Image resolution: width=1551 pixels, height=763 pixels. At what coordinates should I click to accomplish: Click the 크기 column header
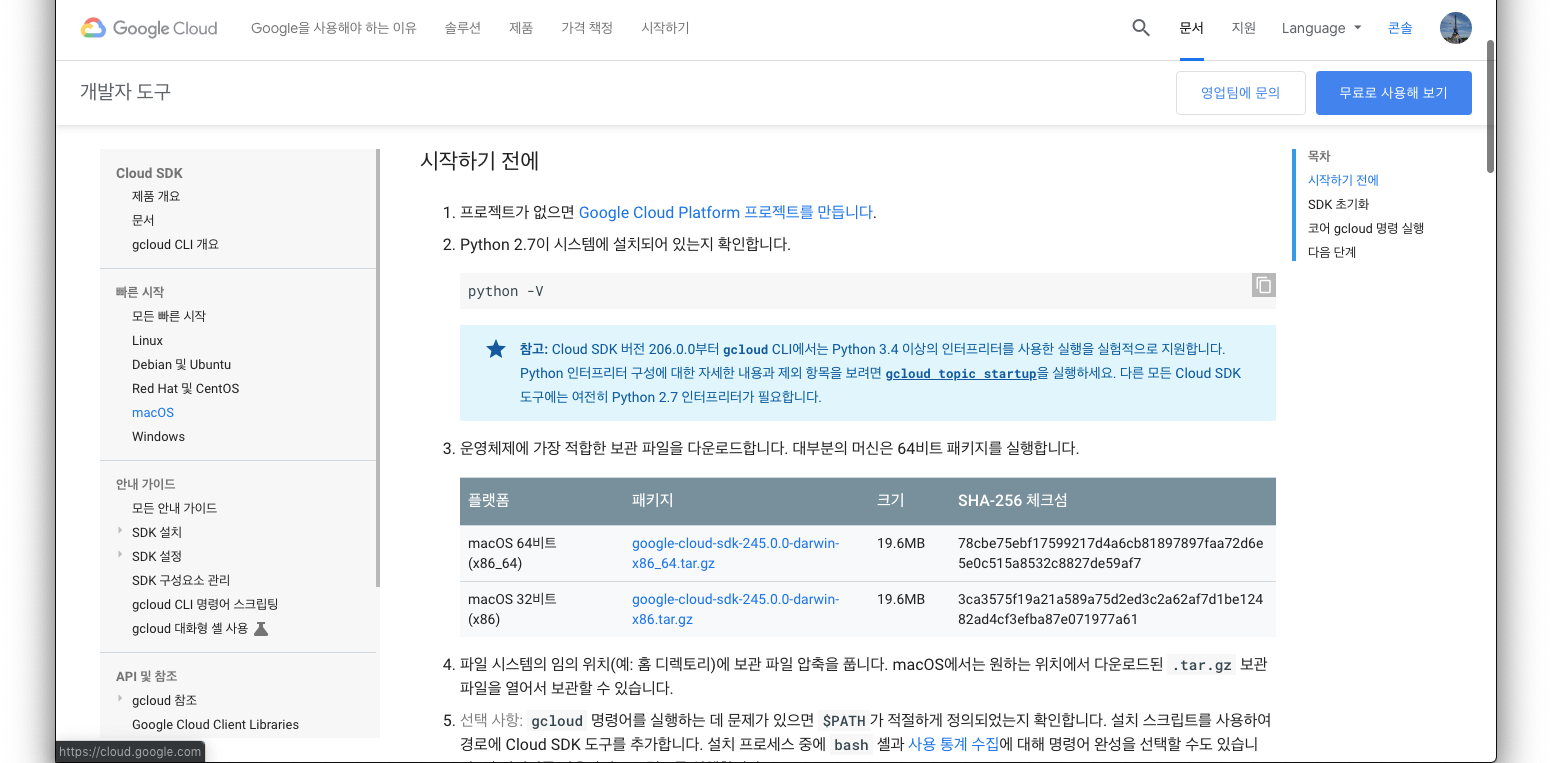[x=890, y=500]
